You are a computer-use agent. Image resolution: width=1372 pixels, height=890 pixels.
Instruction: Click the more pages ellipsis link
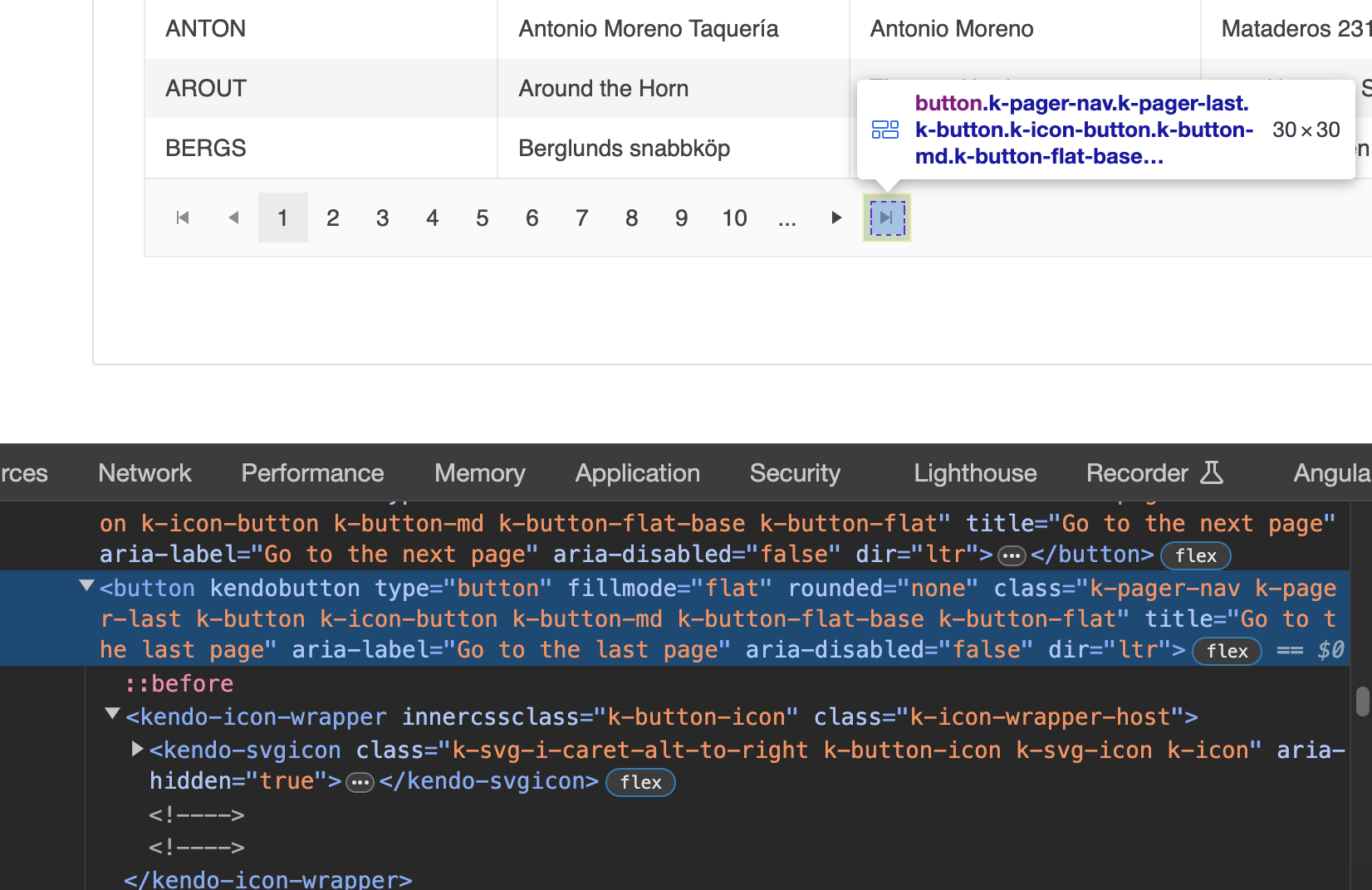click(x=786, y=218)
